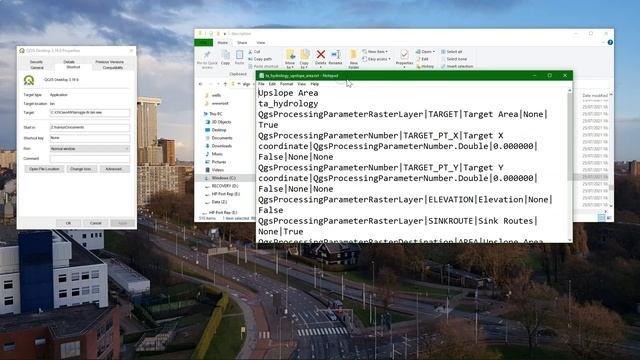Screen dimensions: 640x360
Task: Open Notepad's Help menu
Action: pyautogui.click(x=315, y=84)
